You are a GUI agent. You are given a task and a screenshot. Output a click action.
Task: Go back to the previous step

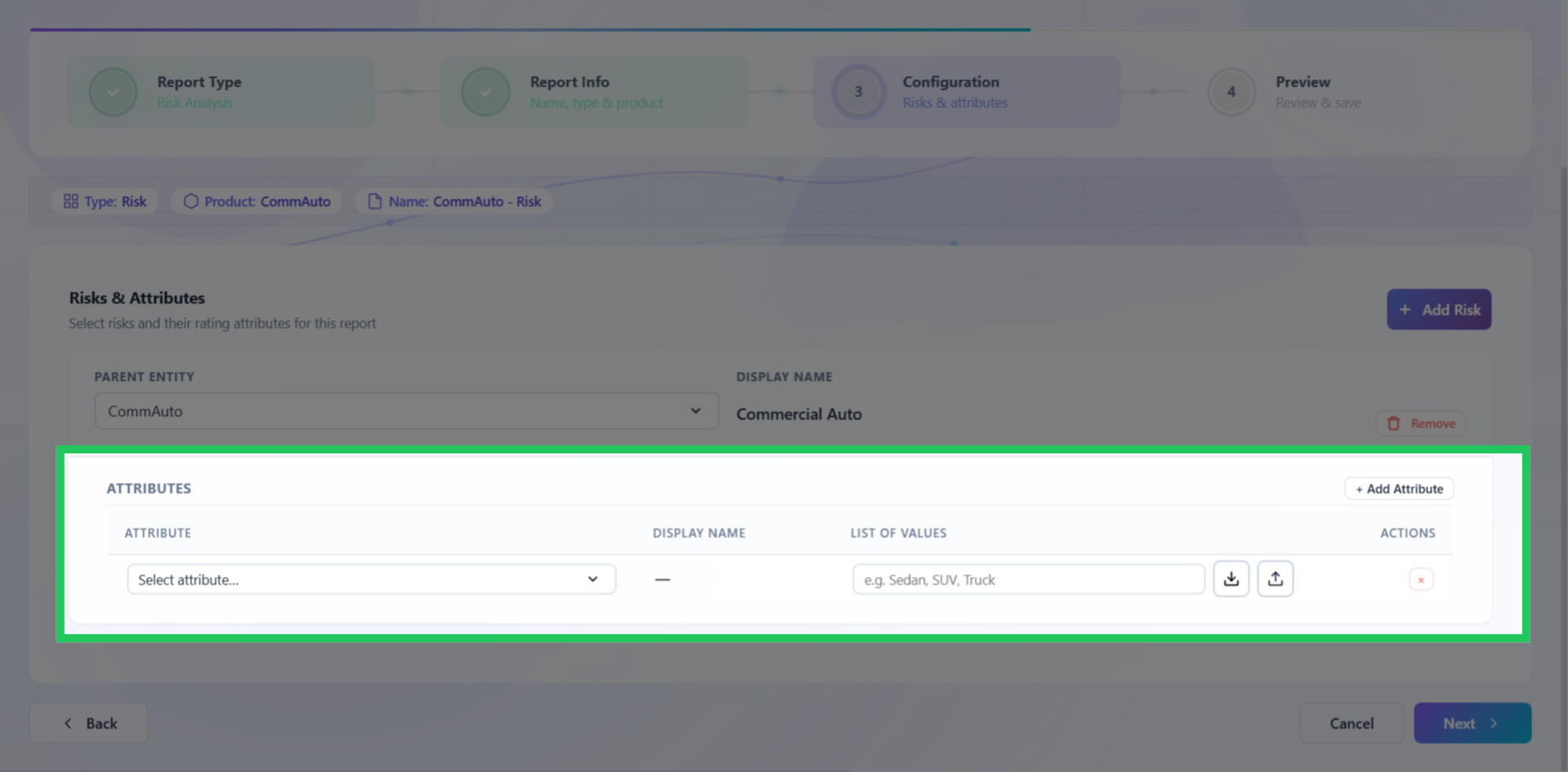(x=89, y=723)
